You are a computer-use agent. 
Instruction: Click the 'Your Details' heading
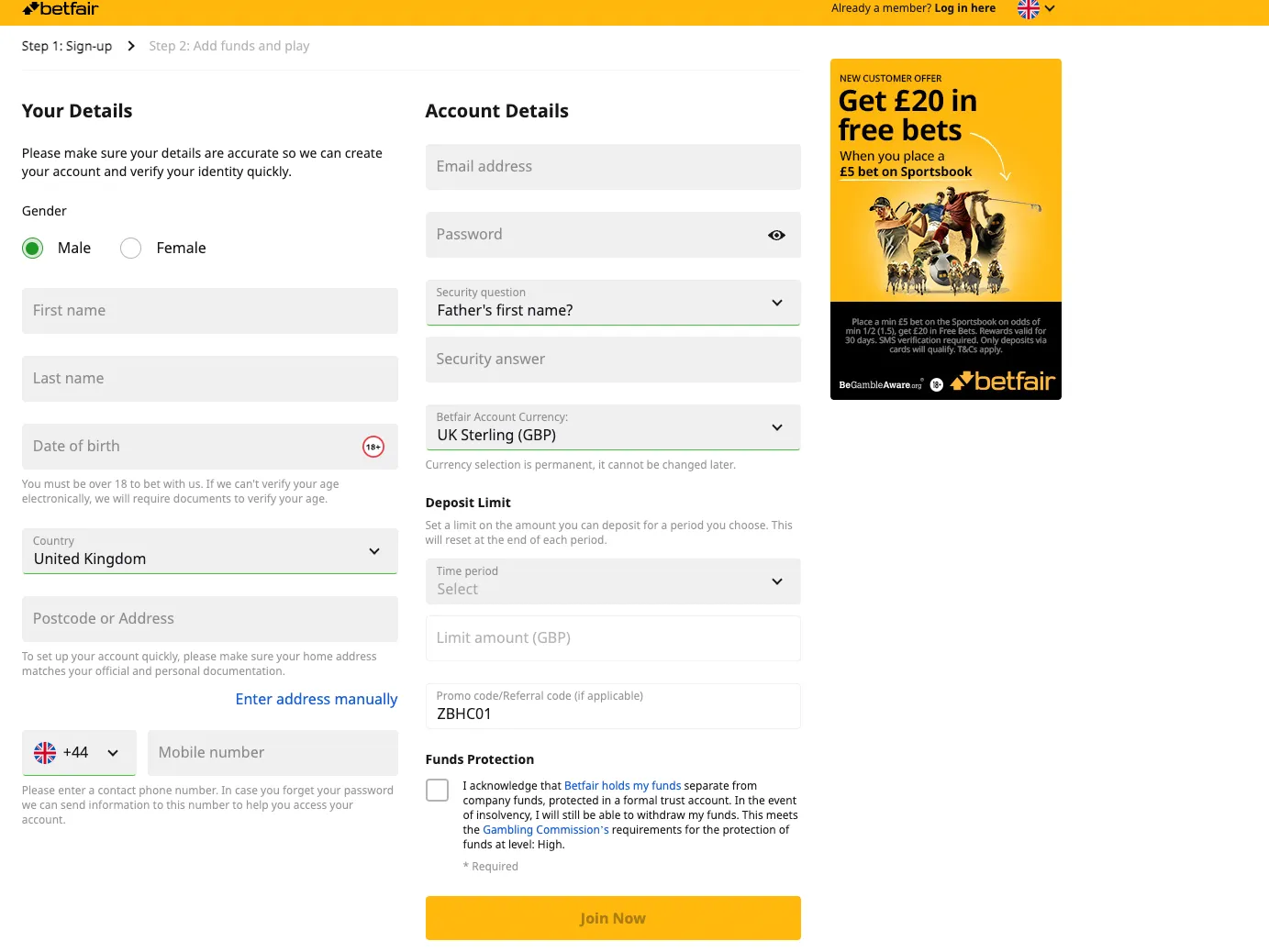click(x=77, y=111)
